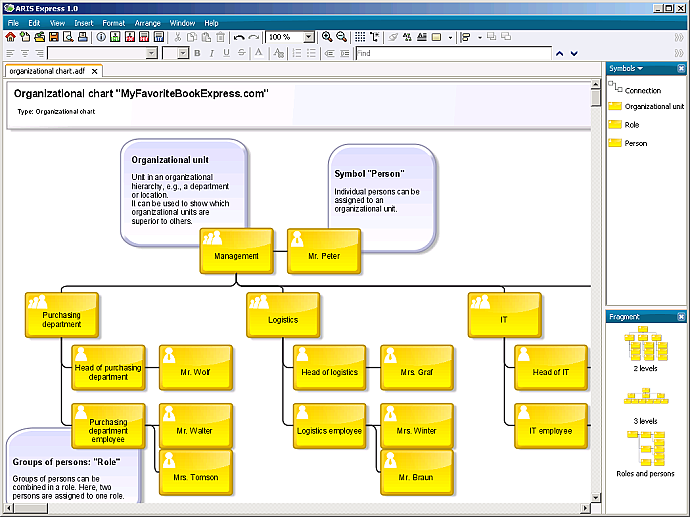Select the Connection symbol
This screenshot has height=517, width=690.
tap(635, 88)
